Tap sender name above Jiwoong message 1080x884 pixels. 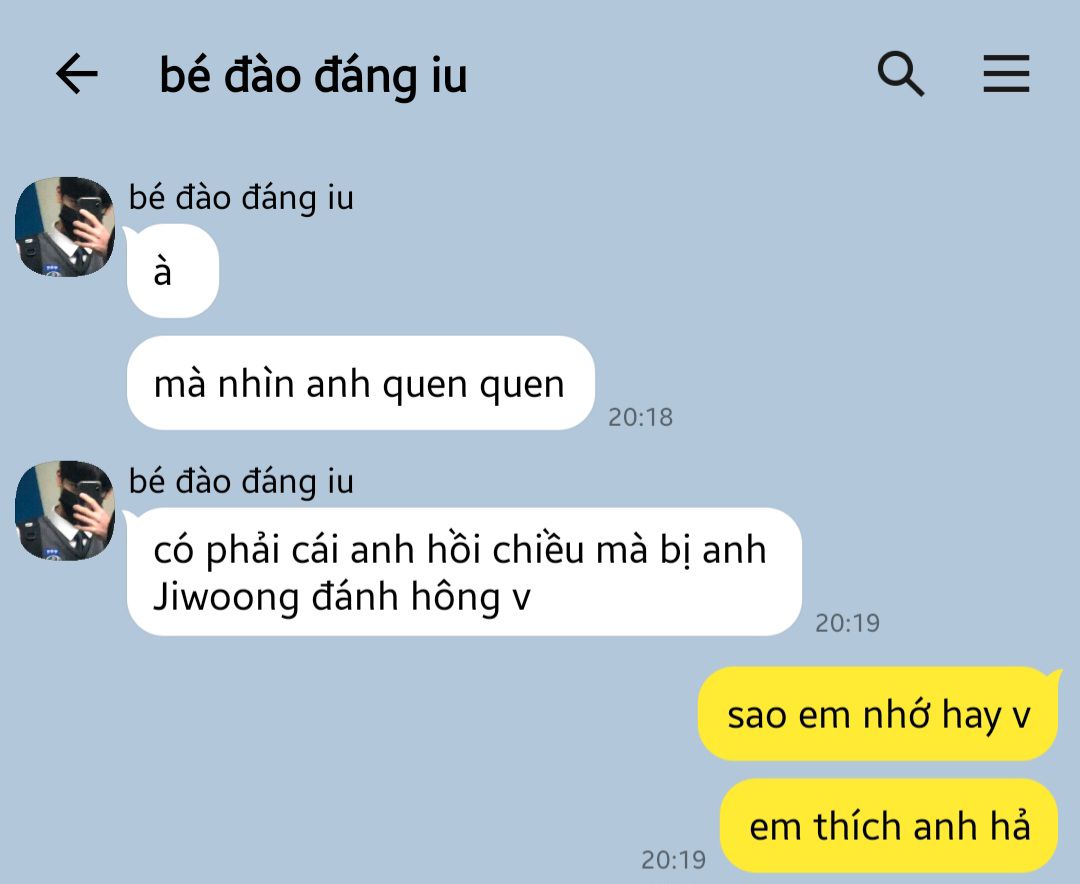pyautogui.click(x=241, y=482)
